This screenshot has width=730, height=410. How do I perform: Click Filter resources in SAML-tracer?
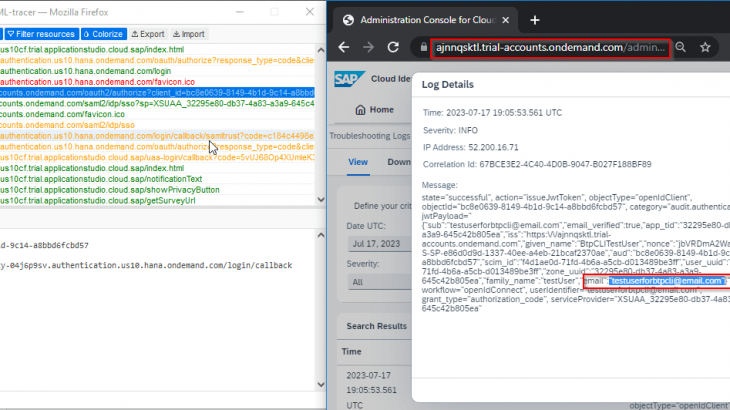[41, 34]
